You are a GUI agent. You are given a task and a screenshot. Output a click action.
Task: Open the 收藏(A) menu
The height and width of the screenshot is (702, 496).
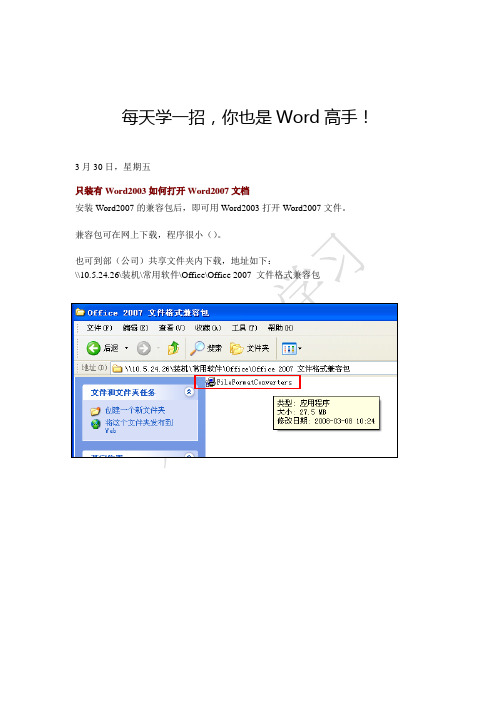tap(208, 328)
